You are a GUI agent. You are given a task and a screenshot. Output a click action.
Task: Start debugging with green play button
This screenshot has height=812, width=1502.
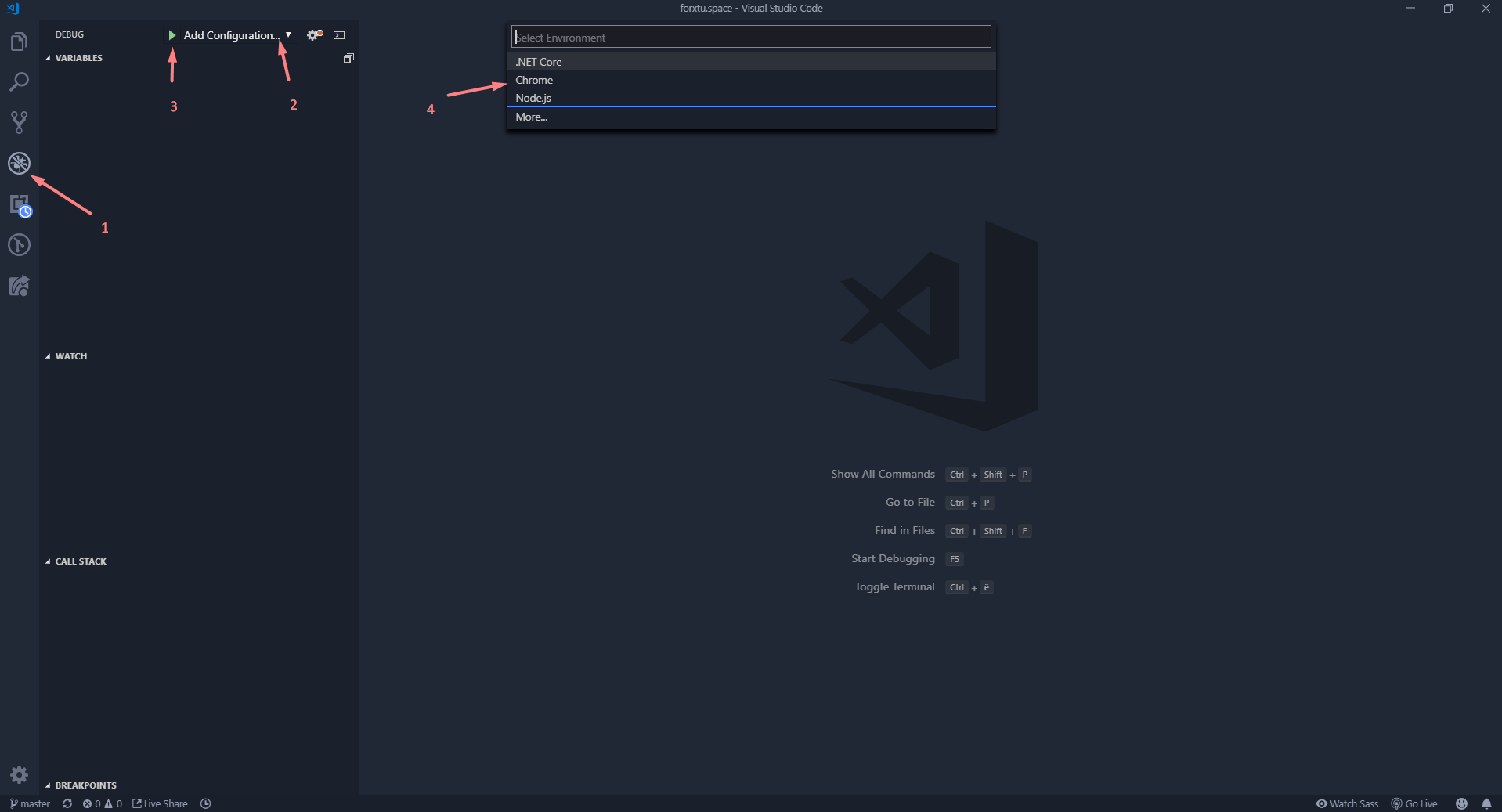(172, 35)
